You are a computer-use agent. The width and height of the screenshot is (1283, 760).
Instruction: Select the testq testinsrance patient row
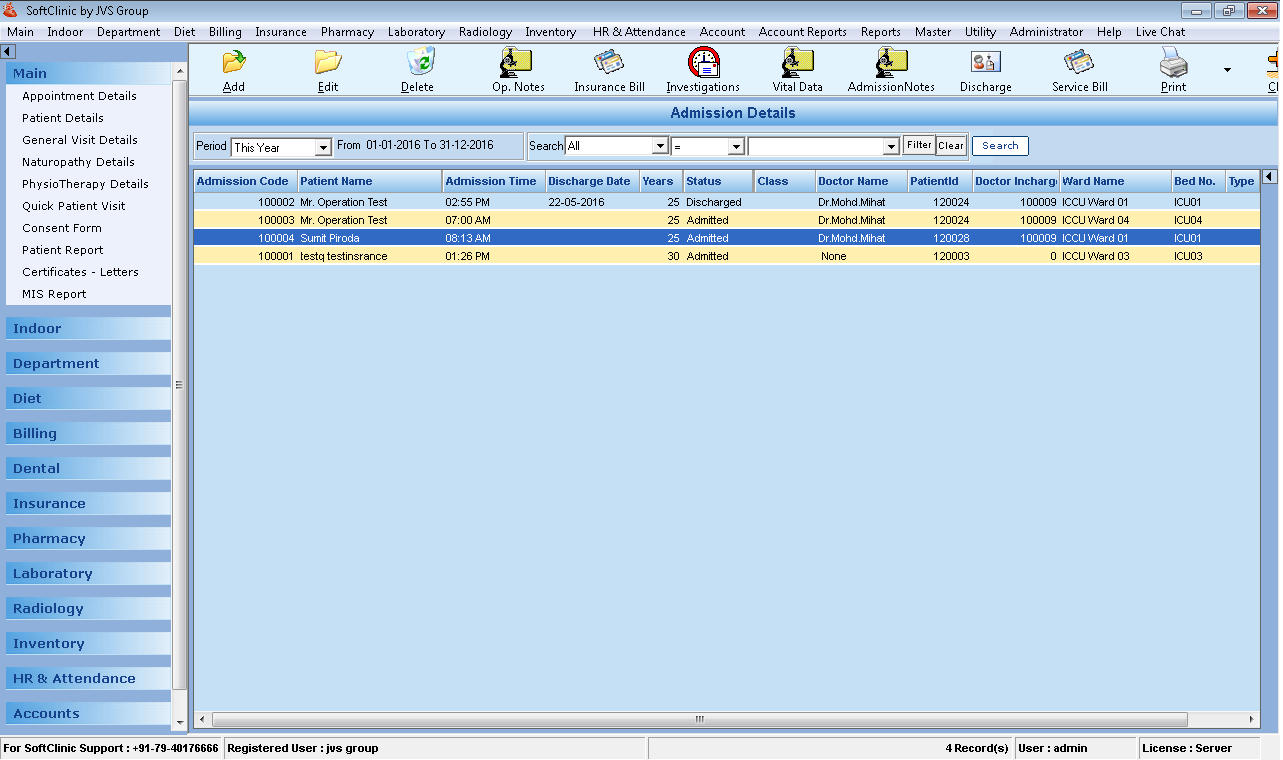[x=726, y=256]
